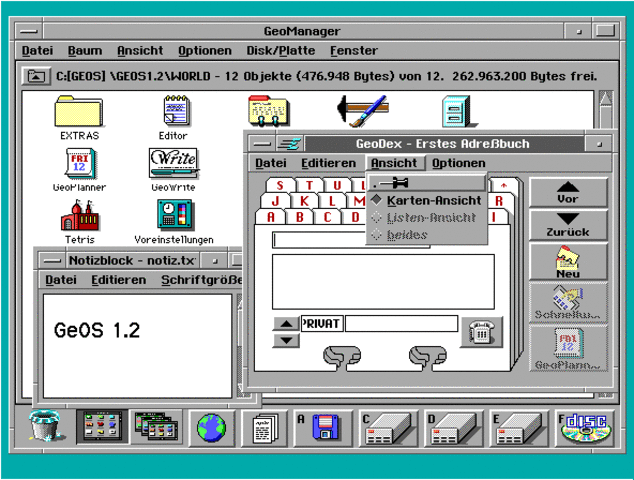Select the R tab in GeoDex
This screenshot has width=634, height=480.
(x=499, y=201)
